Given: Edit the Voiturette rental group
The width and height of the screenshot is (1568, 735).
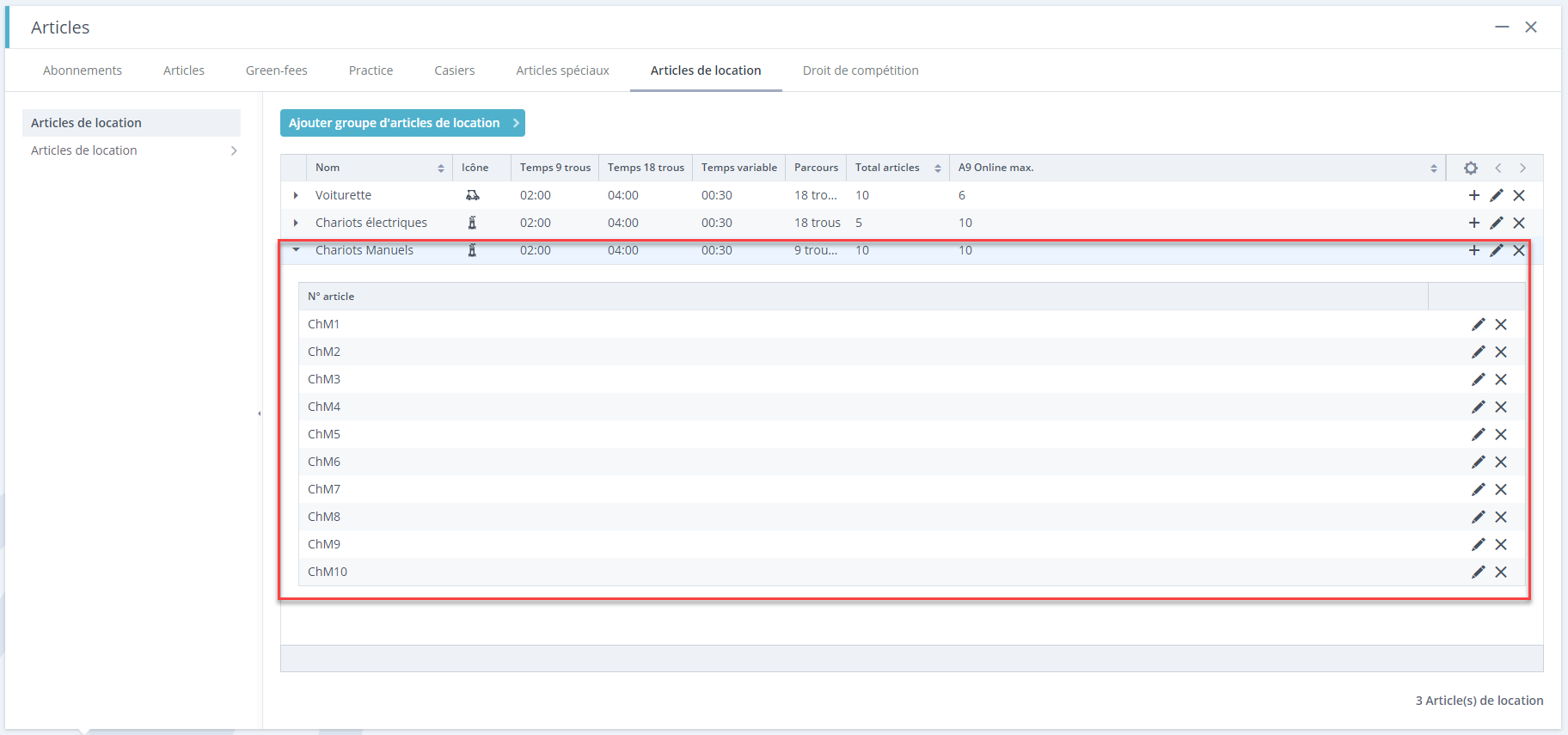Looking at the screenshot, I should (1497, 195).
